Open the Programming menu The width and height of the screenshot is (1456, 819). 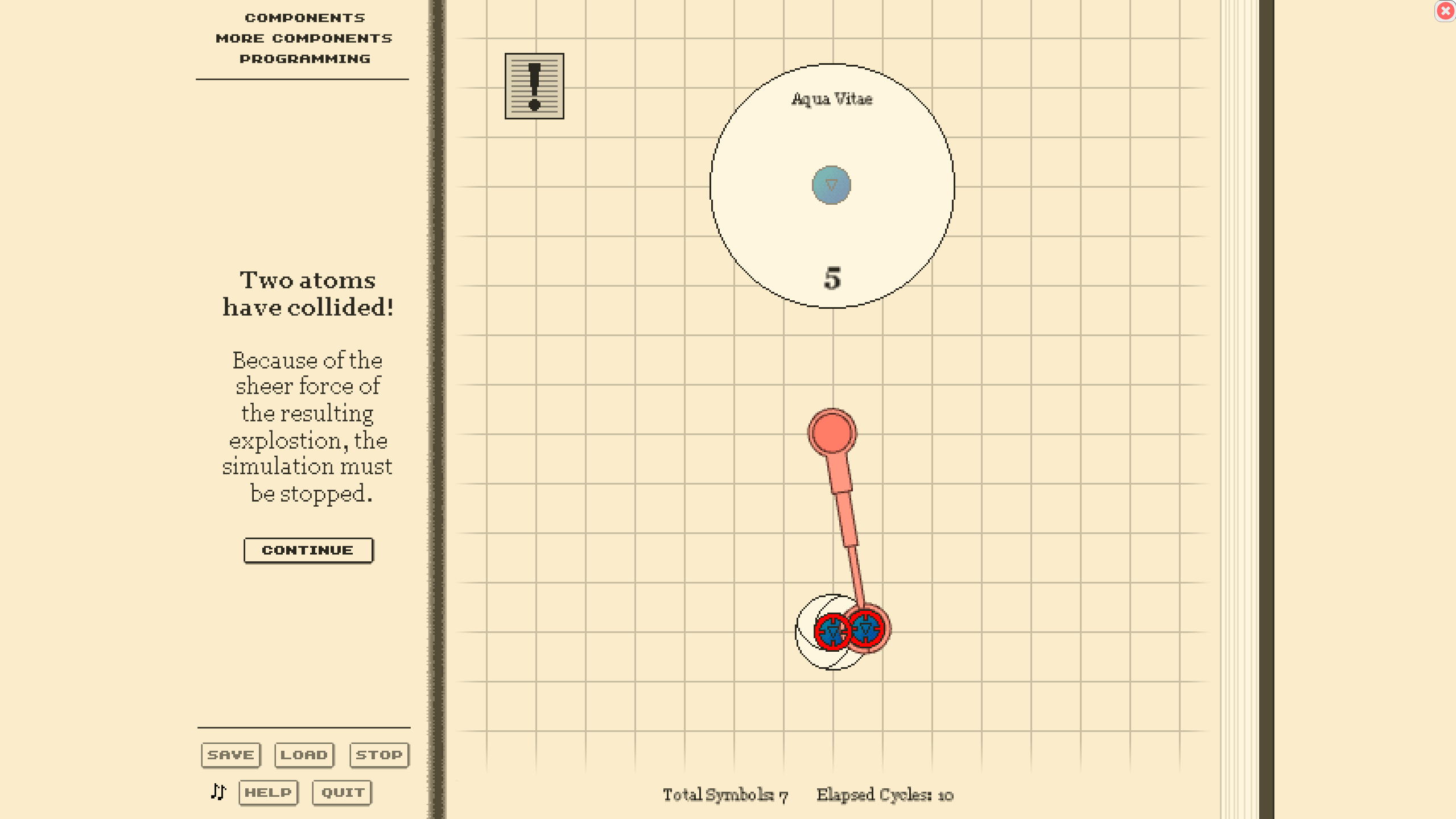[x=305, y=59]
